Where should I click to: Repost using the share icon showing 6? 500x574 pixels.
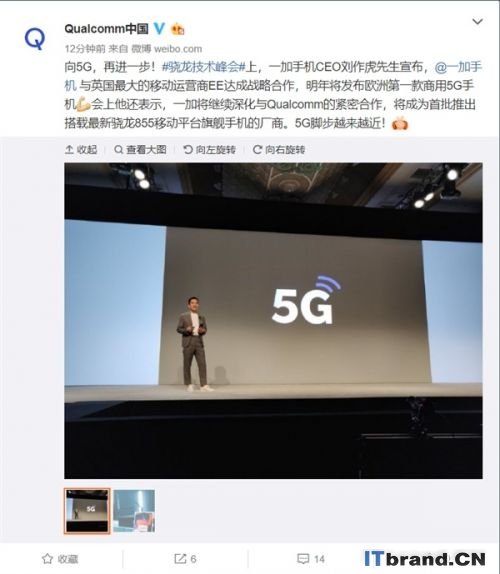[x=185, y=559]
